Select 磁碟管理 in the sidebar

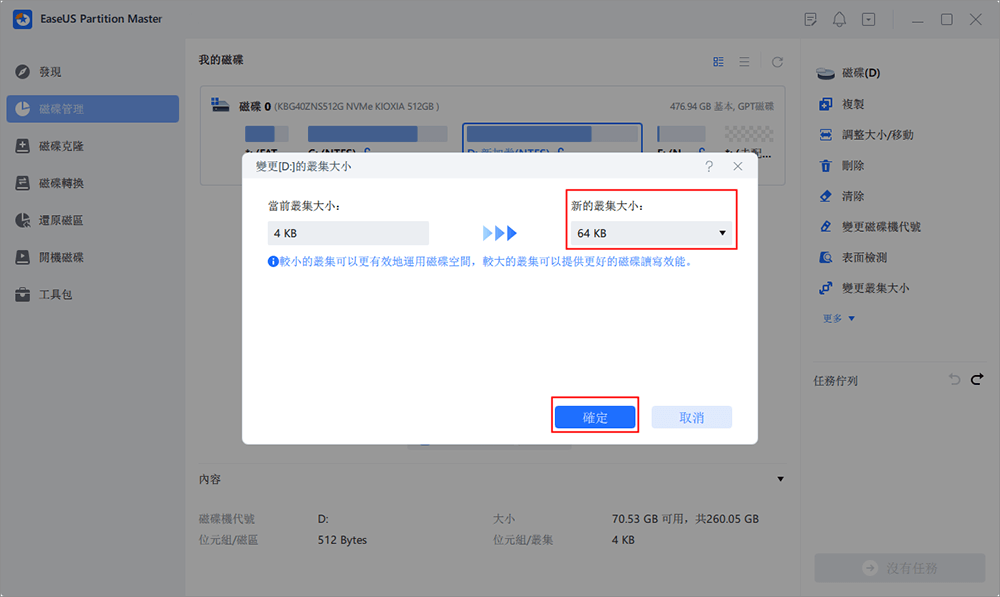[x=92, y=109]
